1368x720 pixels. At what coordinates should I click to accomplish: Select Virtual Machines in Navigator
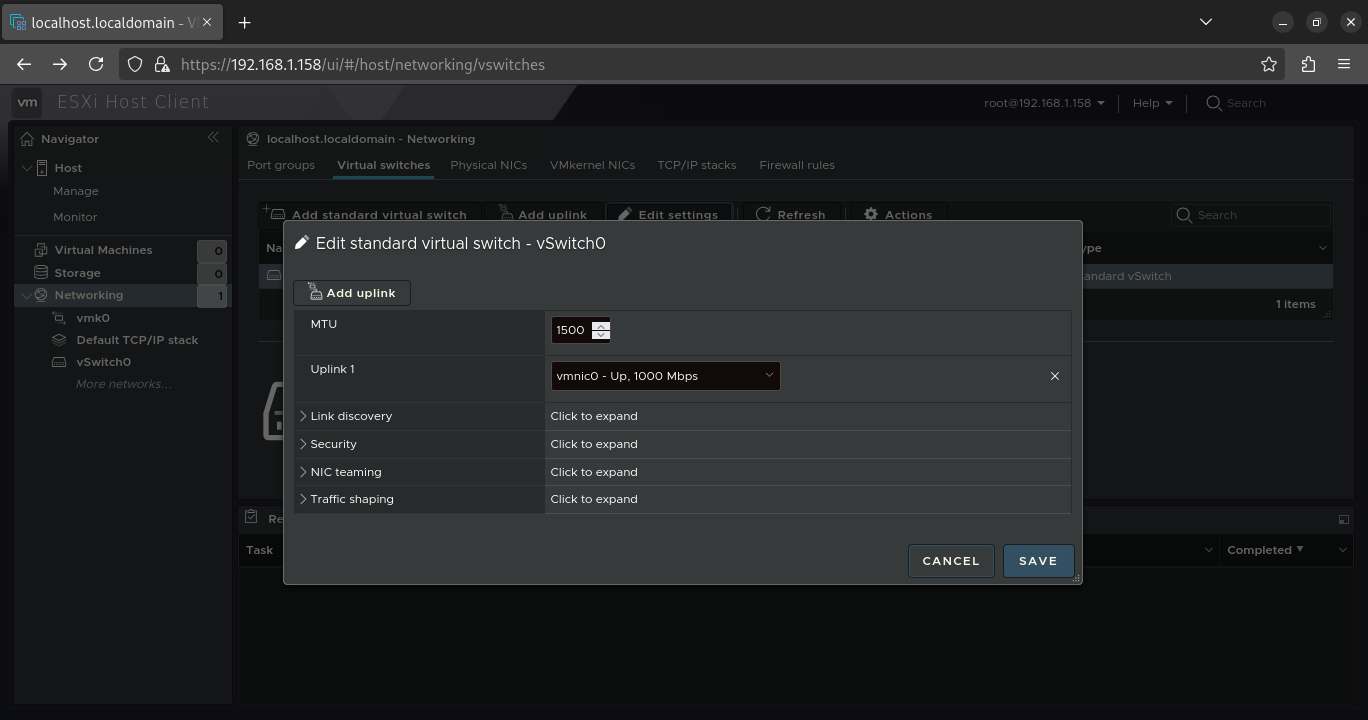(x=103, y=250)
